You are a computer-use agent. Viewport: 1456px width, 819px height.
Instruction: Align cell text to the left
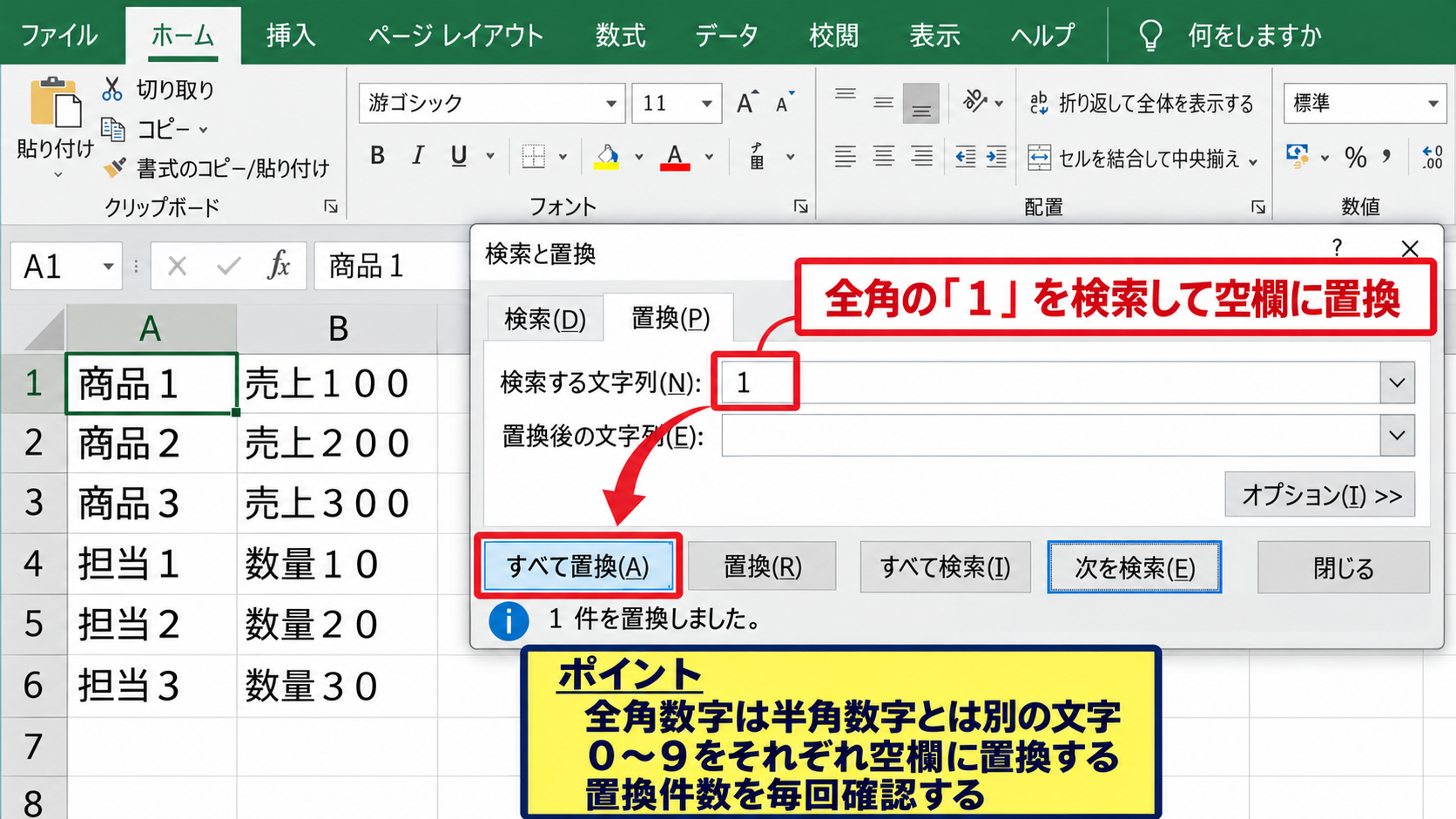845,157
